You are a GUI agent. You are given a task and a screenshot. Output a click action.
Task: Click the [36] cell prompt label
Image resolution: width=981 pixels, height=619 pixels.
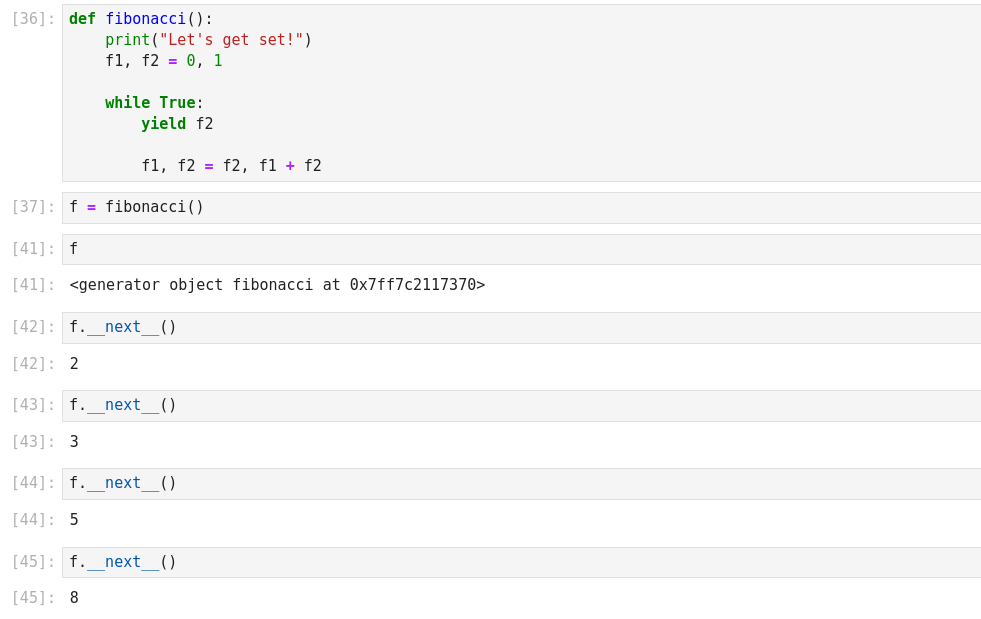coord(33,19)
